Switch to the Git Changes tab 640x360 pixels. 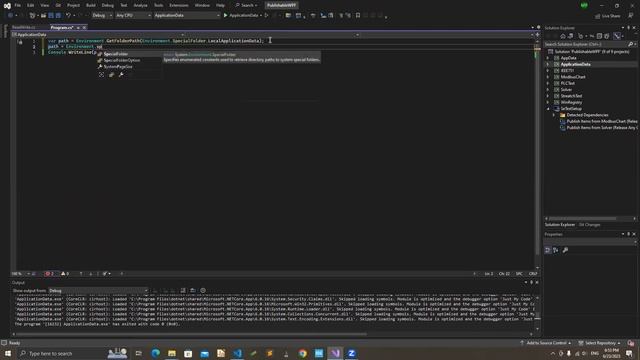point(589,225)
